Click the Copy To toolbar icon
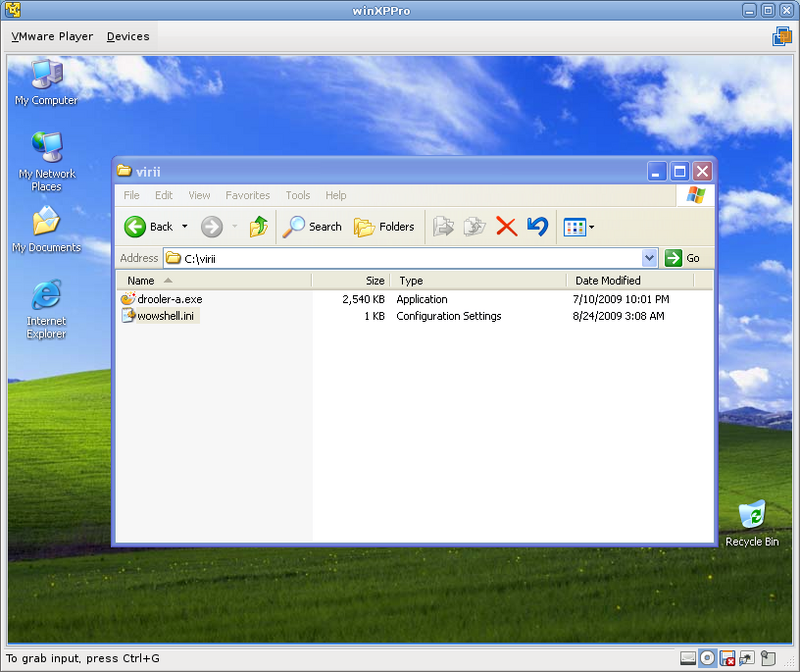800x672 pixels. click(474, 227)
